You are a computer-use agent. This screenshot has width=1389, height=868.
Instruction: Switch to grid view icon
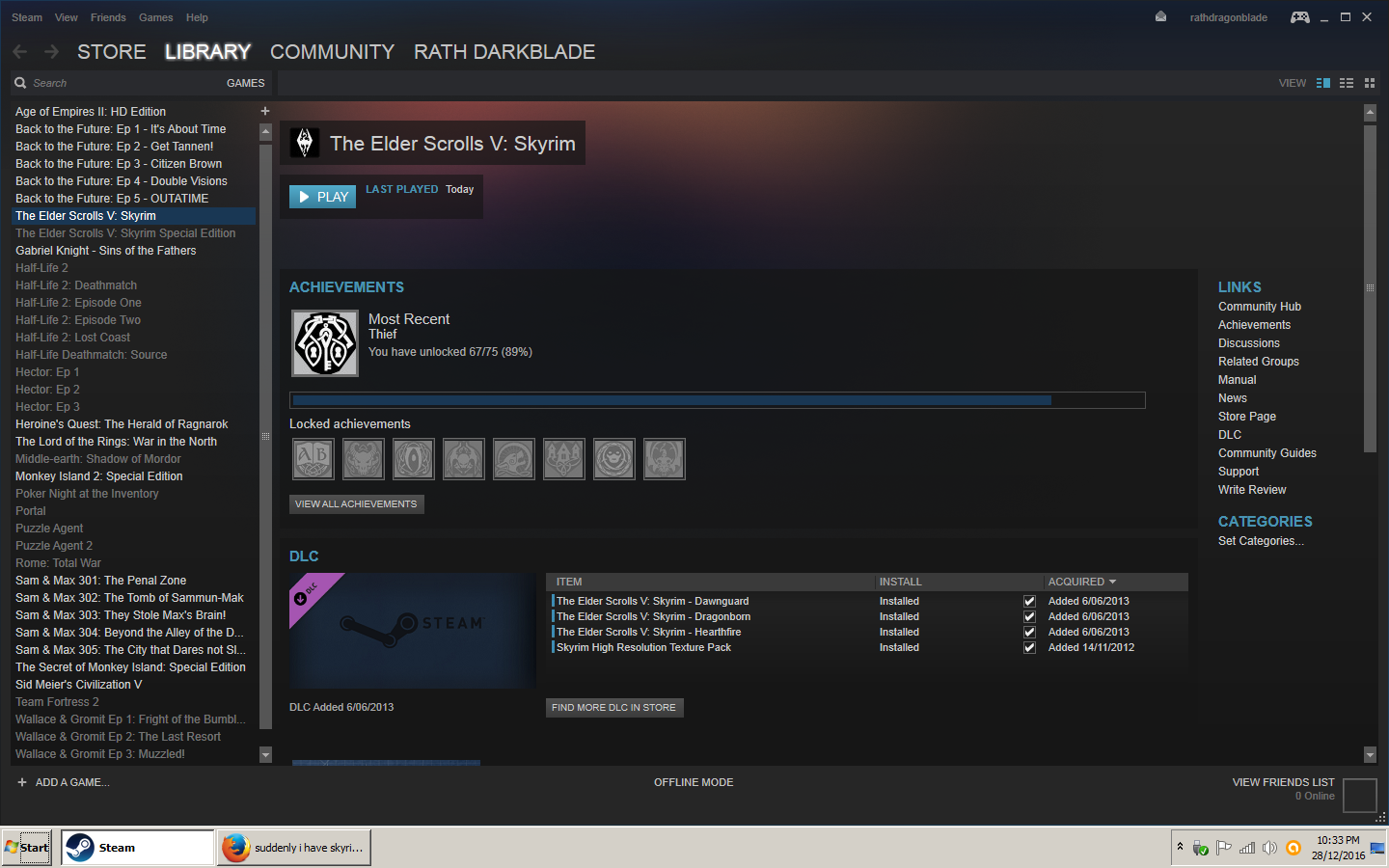click(x=1370, y=83)
